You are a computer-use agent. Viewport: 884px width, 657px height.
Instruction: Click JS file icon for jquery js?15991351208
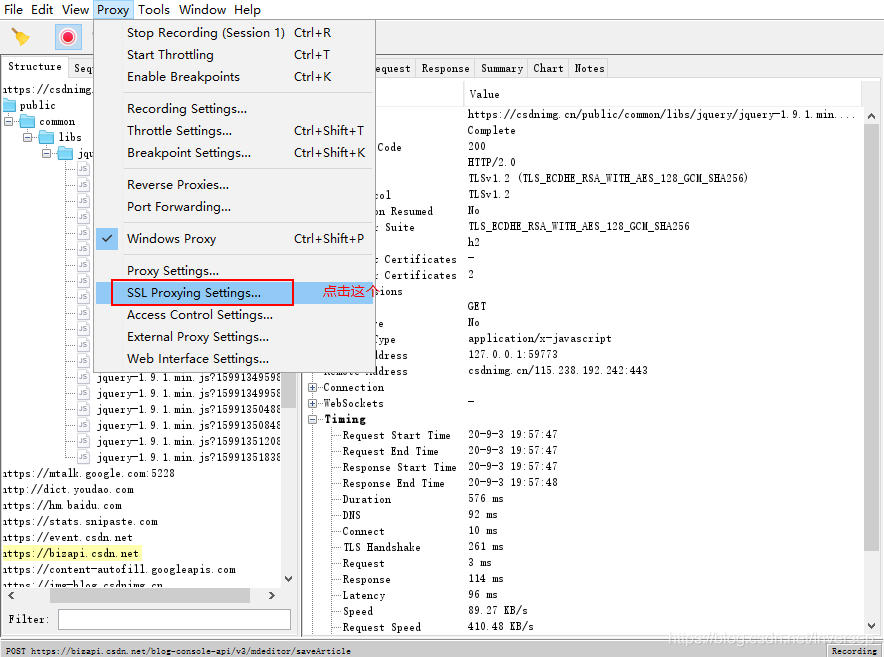83,441
